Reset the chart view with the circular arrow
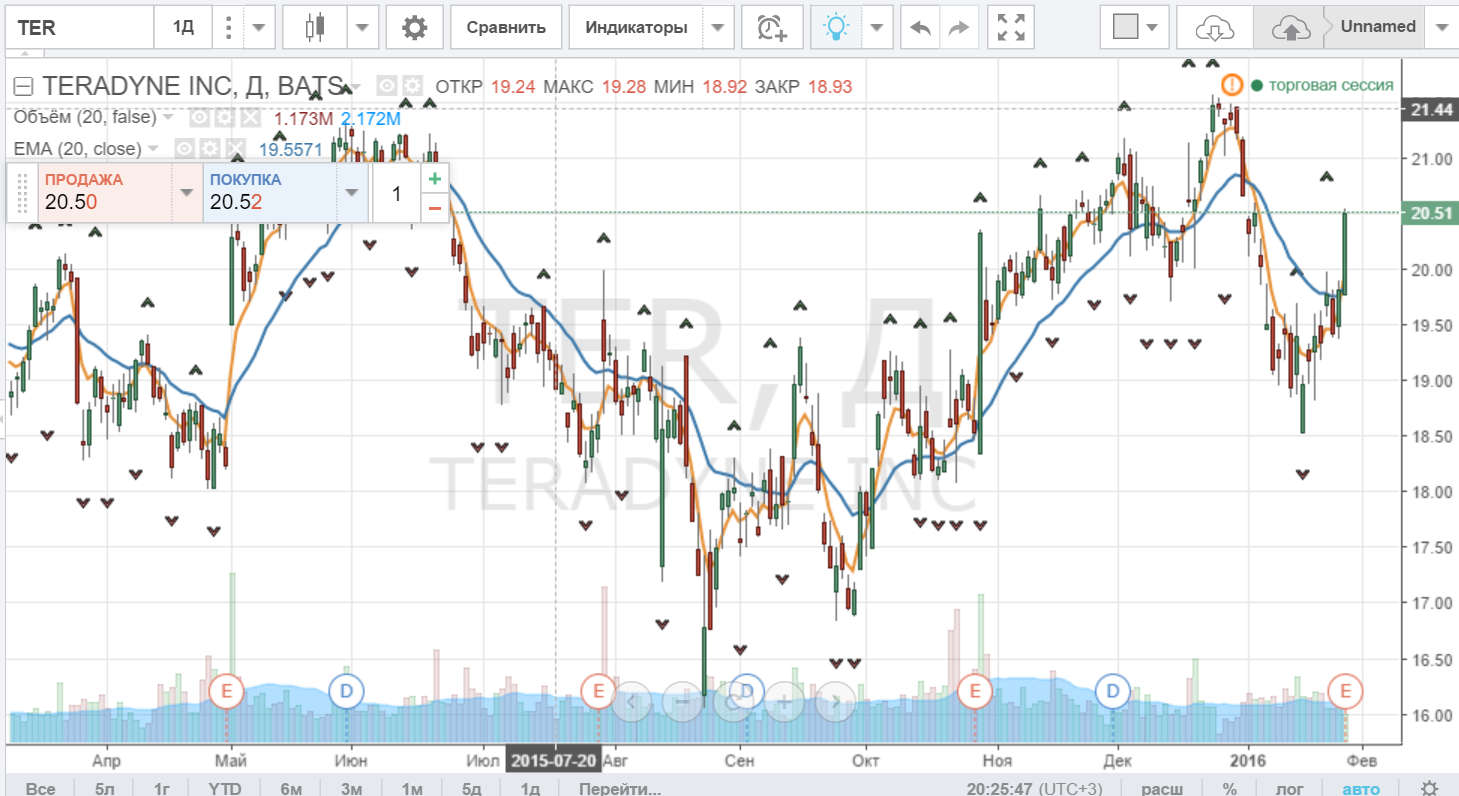The width and height of the screenshot is (1459, 796). tap(733, 702)
